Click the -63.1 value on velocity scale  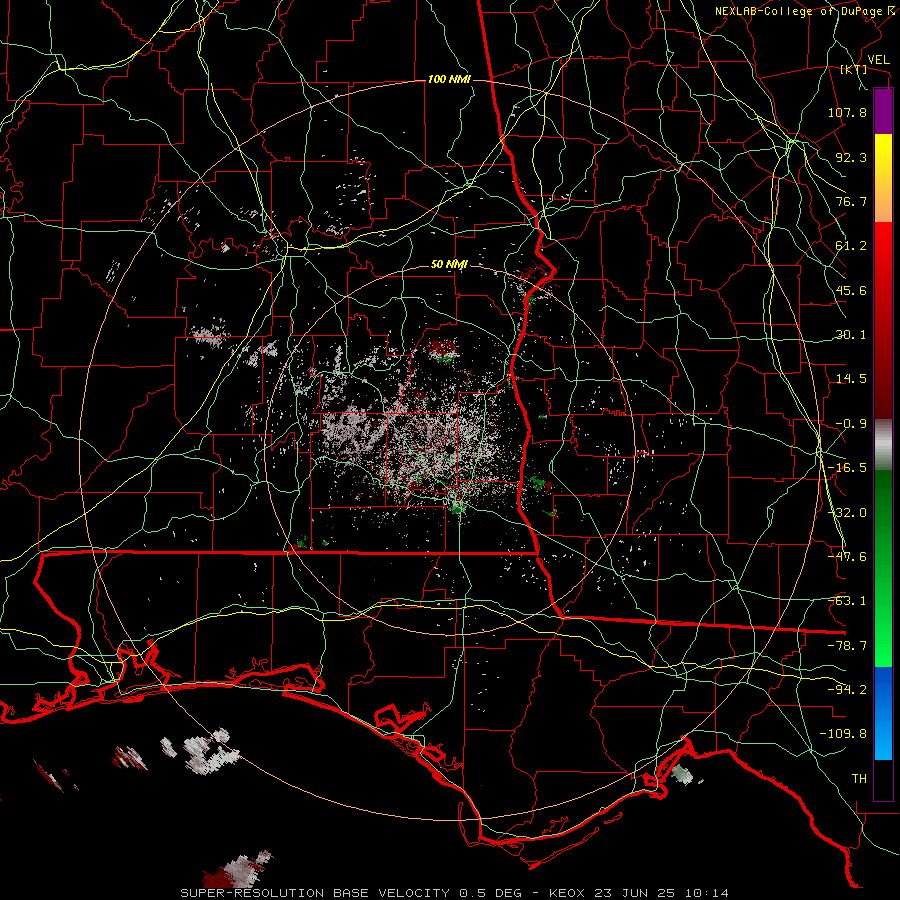[x=847, y=601]
